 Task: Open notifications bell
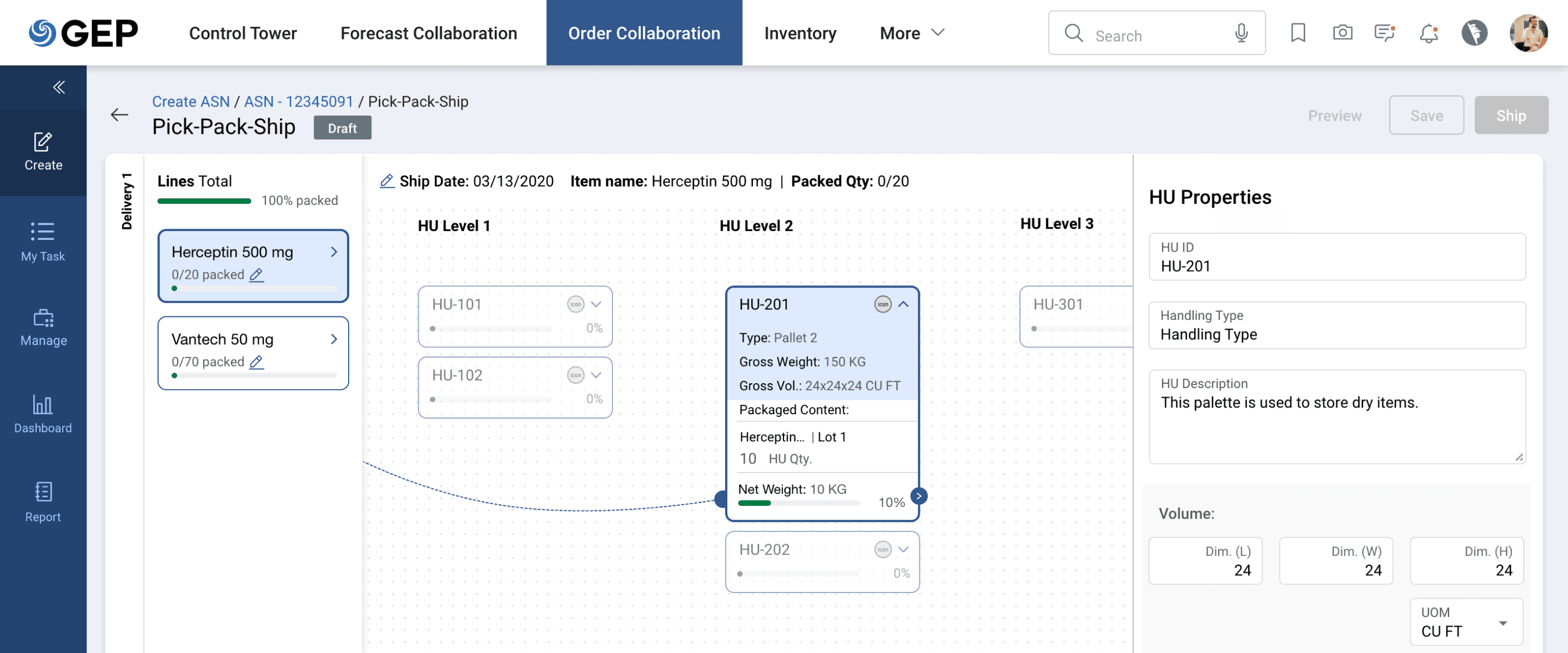1429,33
